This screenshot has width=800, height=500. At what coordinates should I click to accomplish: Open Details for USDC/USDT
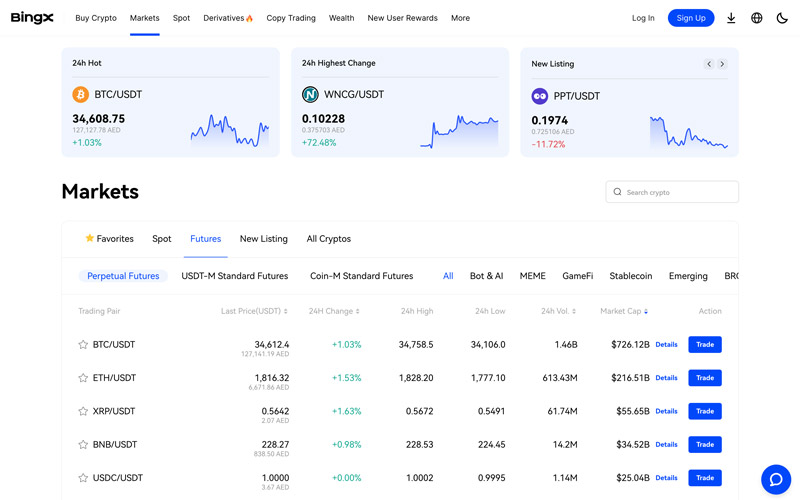666,478
